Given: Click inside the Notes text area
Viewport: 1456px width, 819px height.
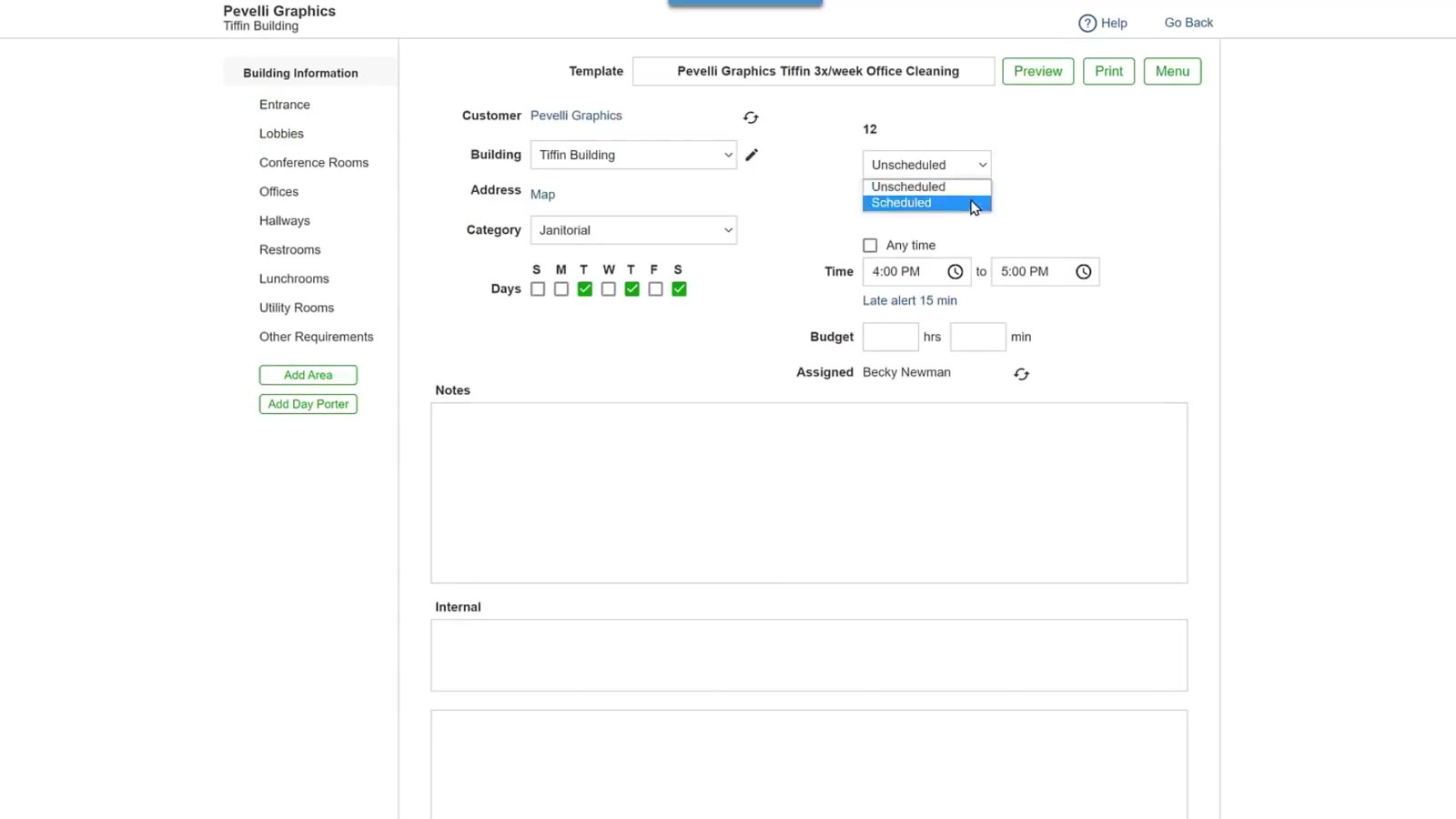Looking at the screenshot, I should [809, 492].
